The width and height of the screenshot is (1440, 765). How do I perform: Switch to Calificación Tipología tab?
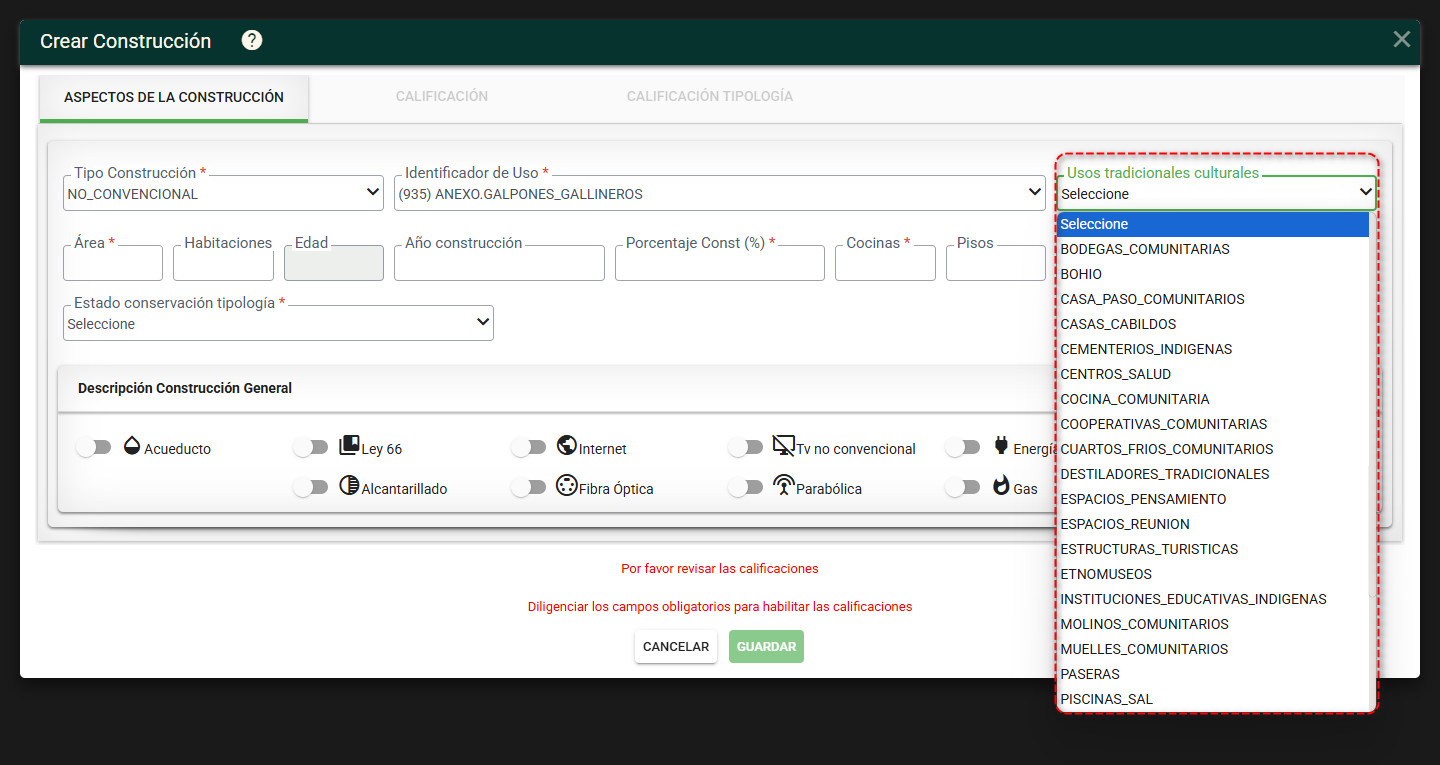tap(710, 97)
